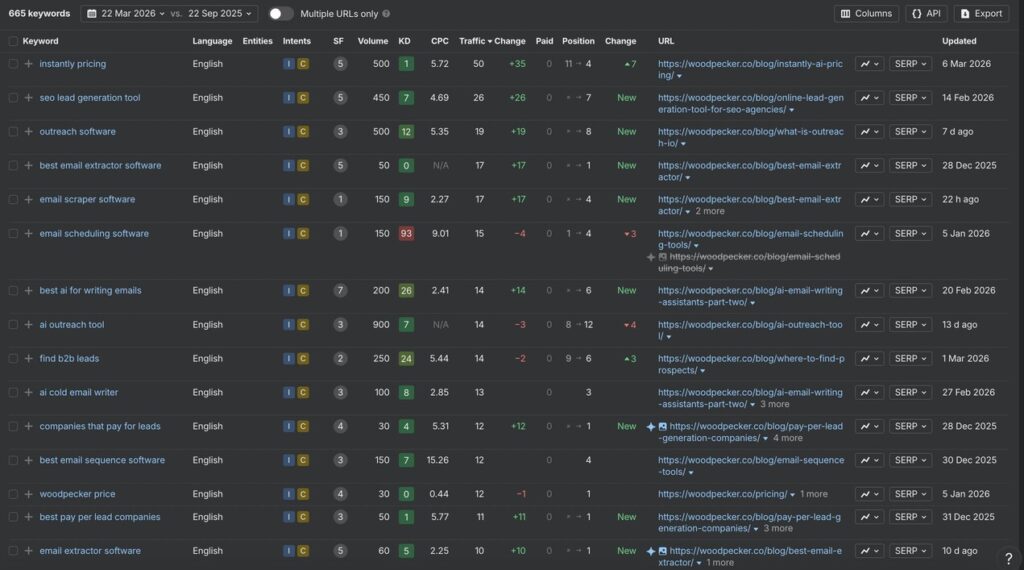The image size is (1024, 570).
Task: Click the Export button
Action: pyautogui.click(x=981, y=14)
